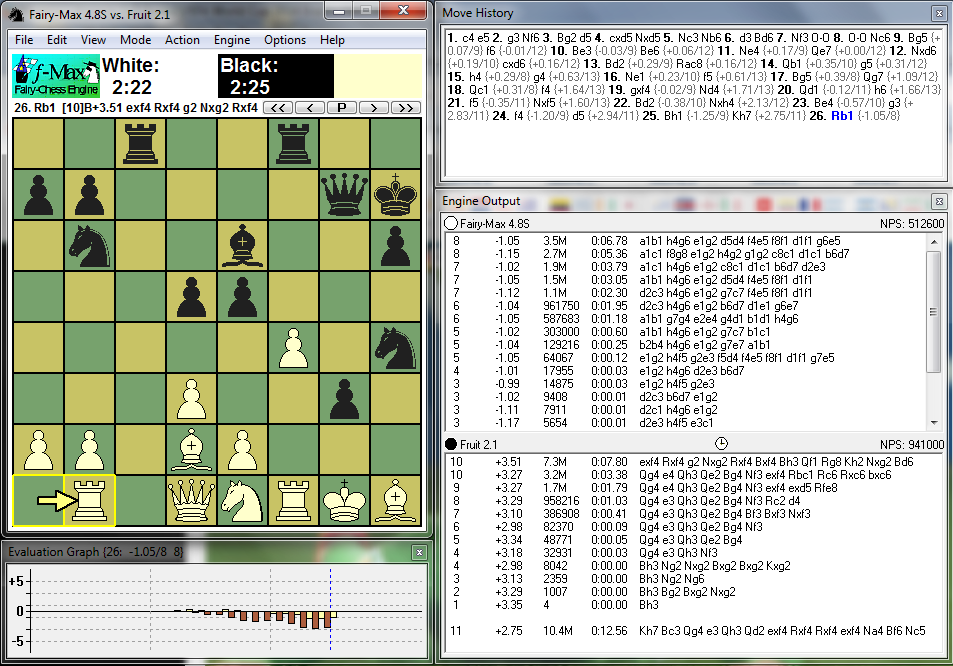Screen dimensions: 953x666
Task: Click the dashed current-move marker in Evaluation Graph
Action: tap(330, 609)
